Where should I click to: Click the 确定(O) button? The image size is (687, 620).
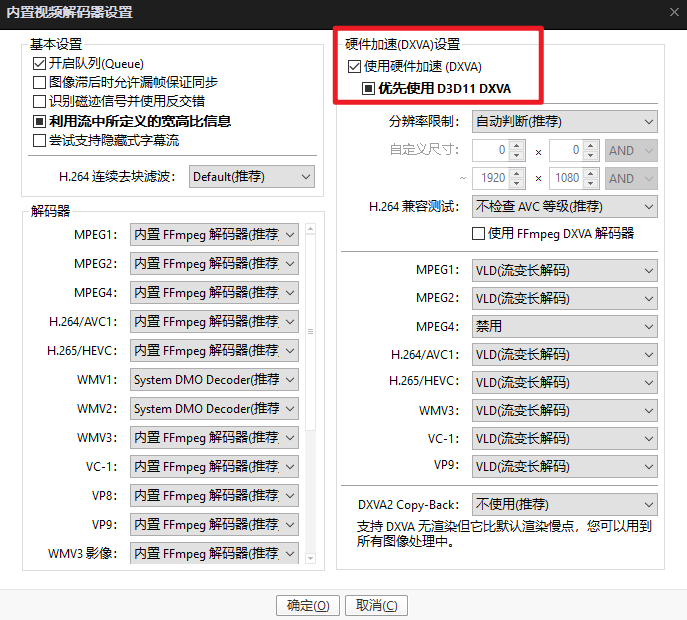pos(307,605)
